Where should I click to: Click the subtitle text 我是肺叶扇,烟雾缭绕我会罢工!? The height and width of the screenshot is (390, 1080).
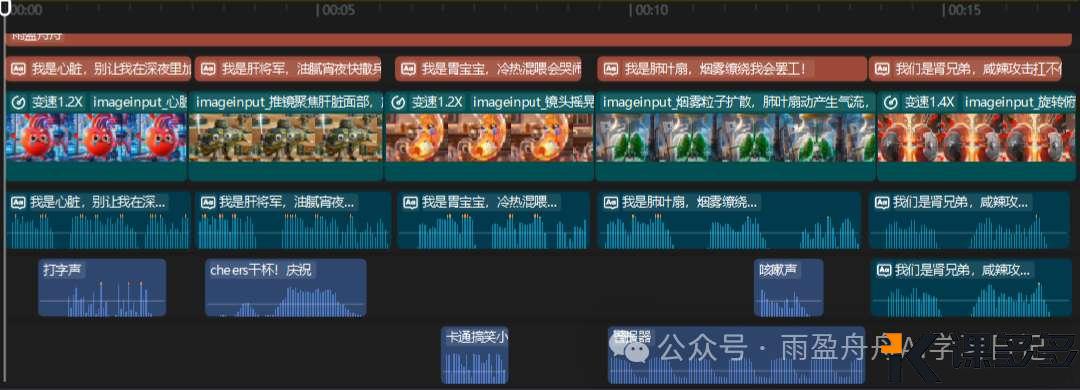point(715,69)
